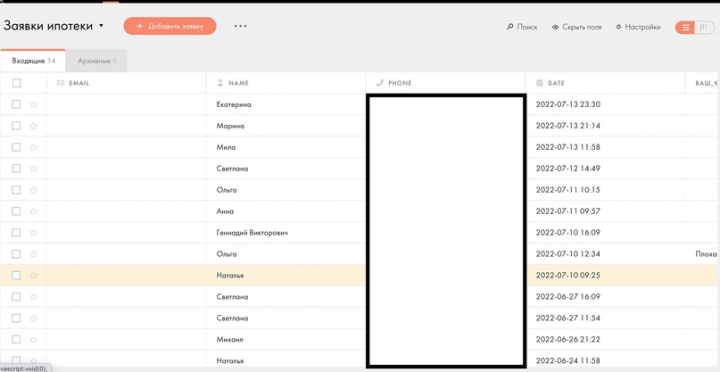Star the Михаил request
This screenshot has width=720, height=372.
33,339
